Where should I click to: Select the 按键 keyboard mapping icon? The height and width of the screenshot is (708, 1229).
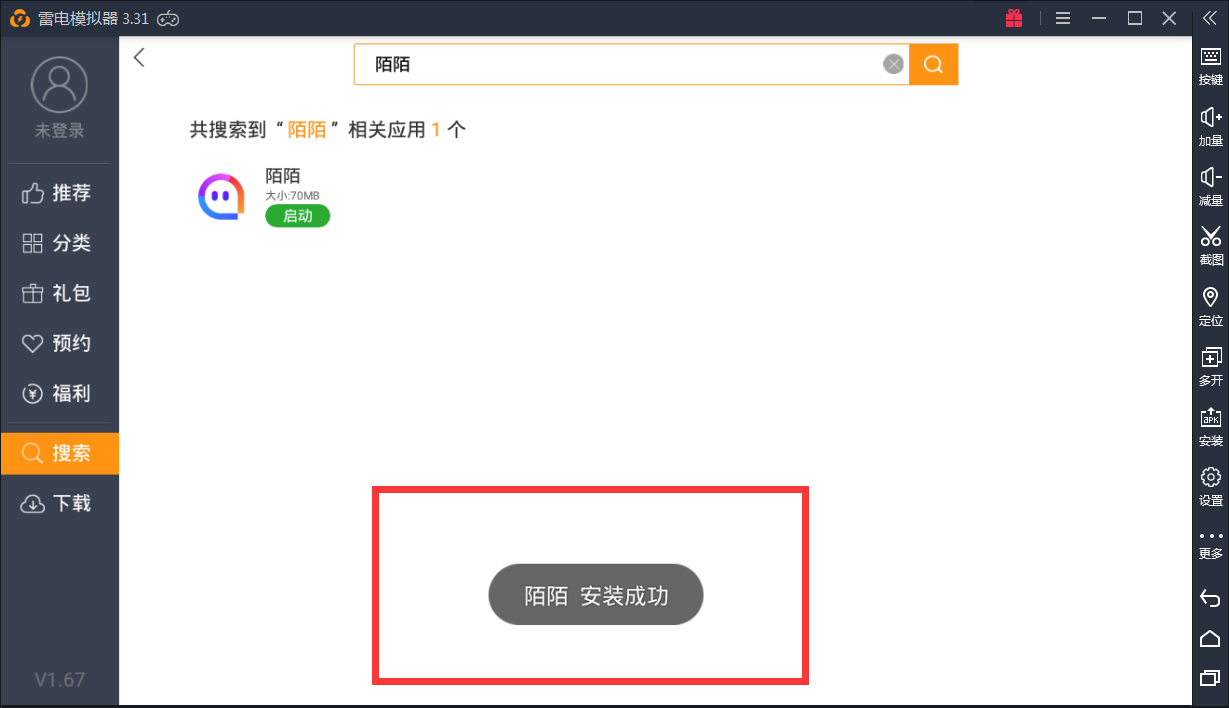tap(1209, 62)
